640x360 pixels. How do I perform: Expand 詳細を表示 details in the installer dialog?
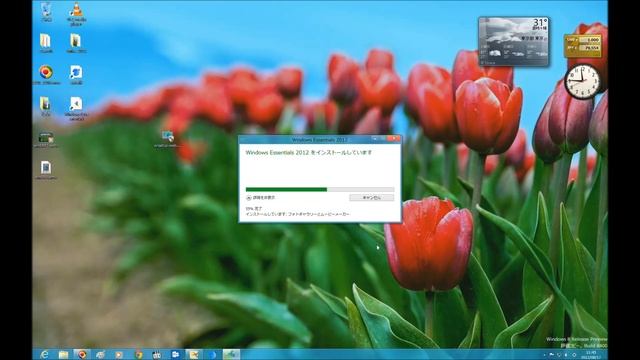[x=260, y=198]
